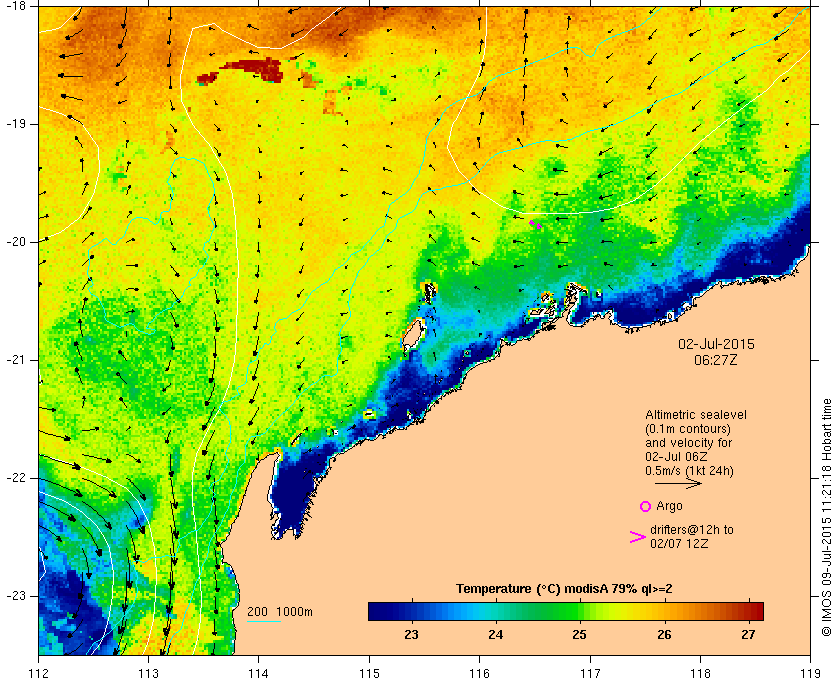The height and width of the screenshot is (680, 840).
Task: Click the 0.5m/s velocity reference arrow
Action: pos(678,483)
